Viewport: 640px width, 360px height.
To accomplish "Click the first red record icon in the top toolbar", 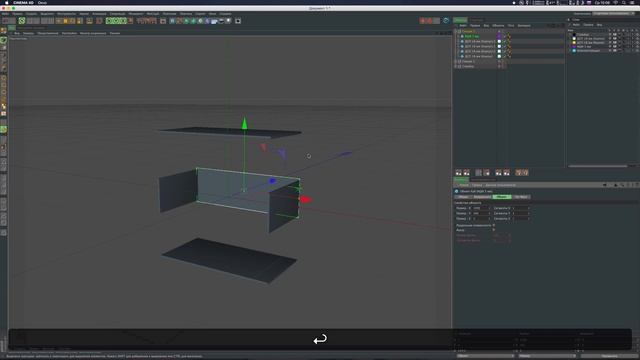I will 423,20.
